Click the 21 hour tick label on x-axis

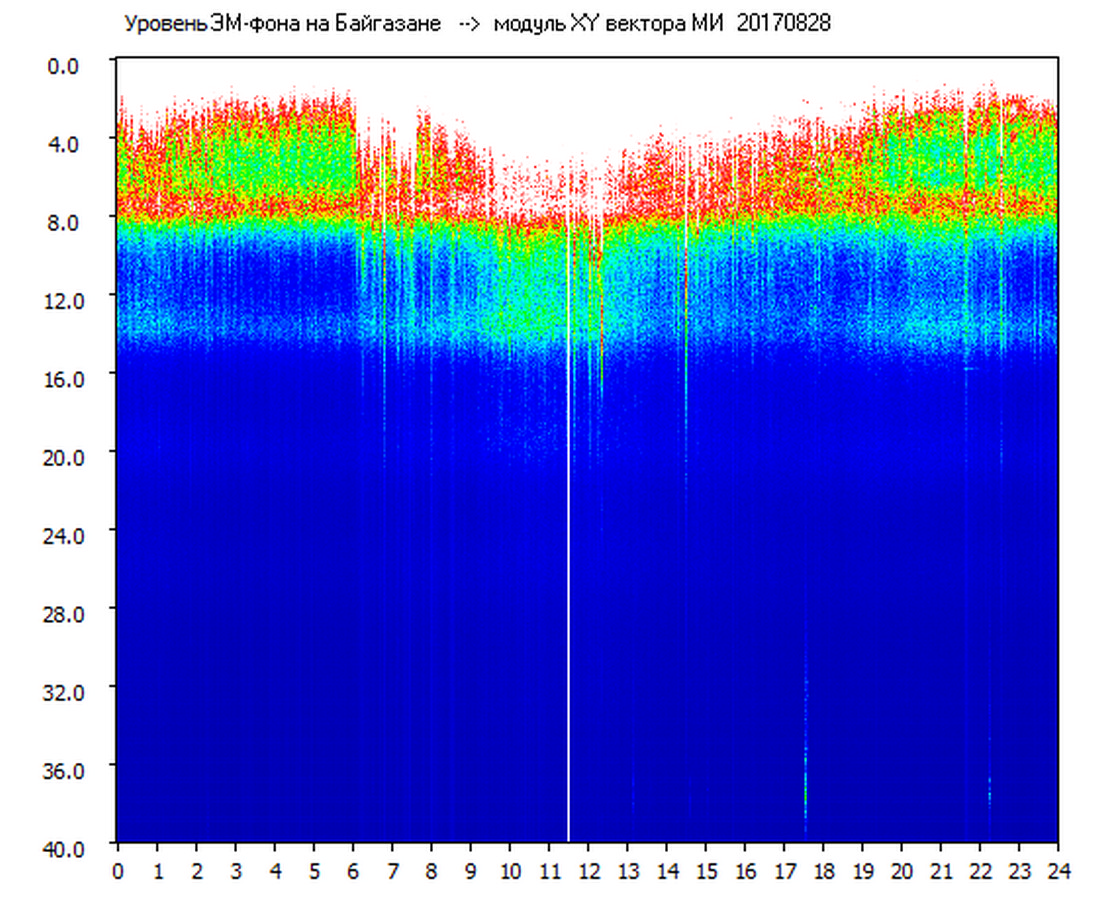941,871
